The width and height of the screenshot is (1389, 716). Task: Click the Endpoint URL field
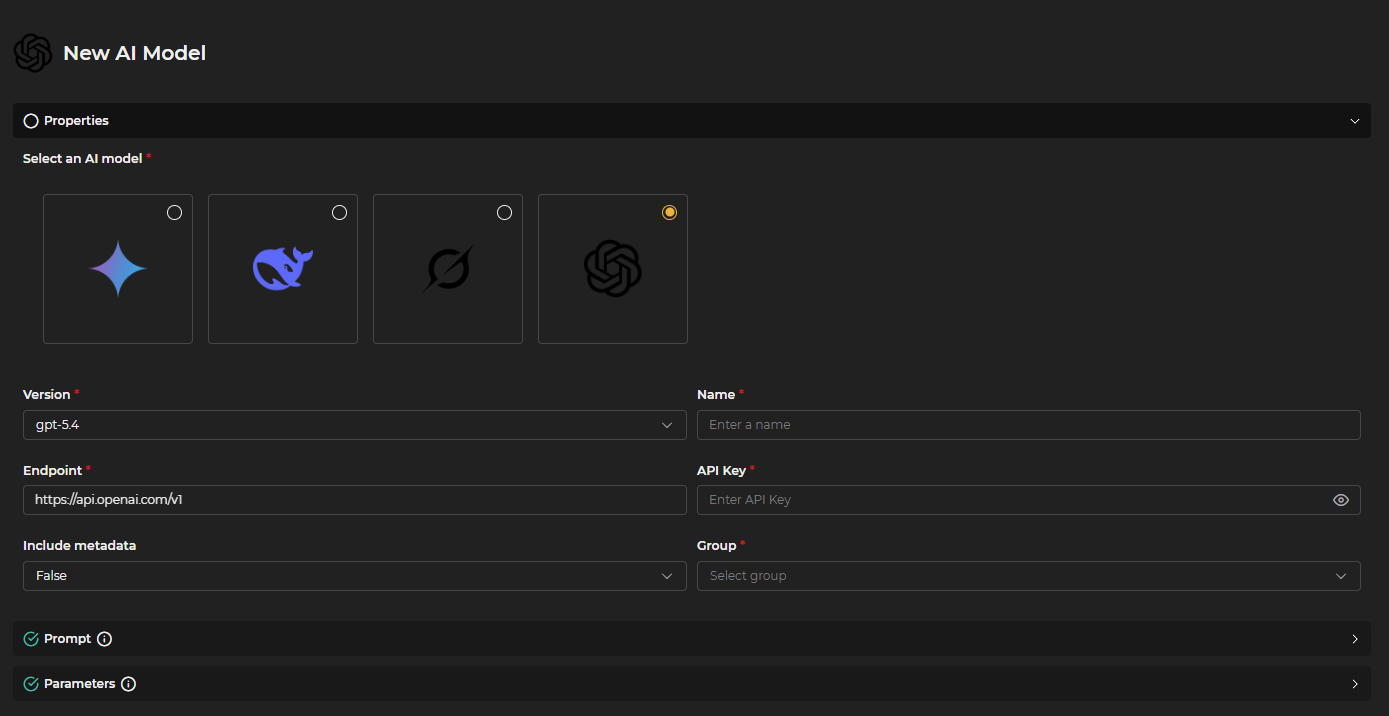(355, 500)
